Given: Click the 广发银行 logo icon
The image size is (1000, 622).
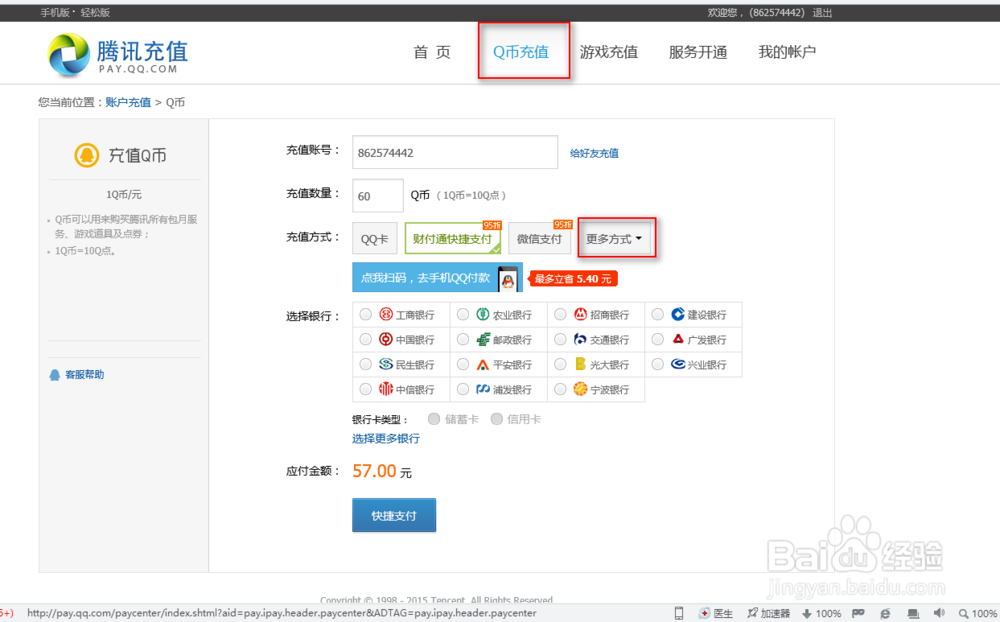Looking at the screenshot, I should coord(678,339).
